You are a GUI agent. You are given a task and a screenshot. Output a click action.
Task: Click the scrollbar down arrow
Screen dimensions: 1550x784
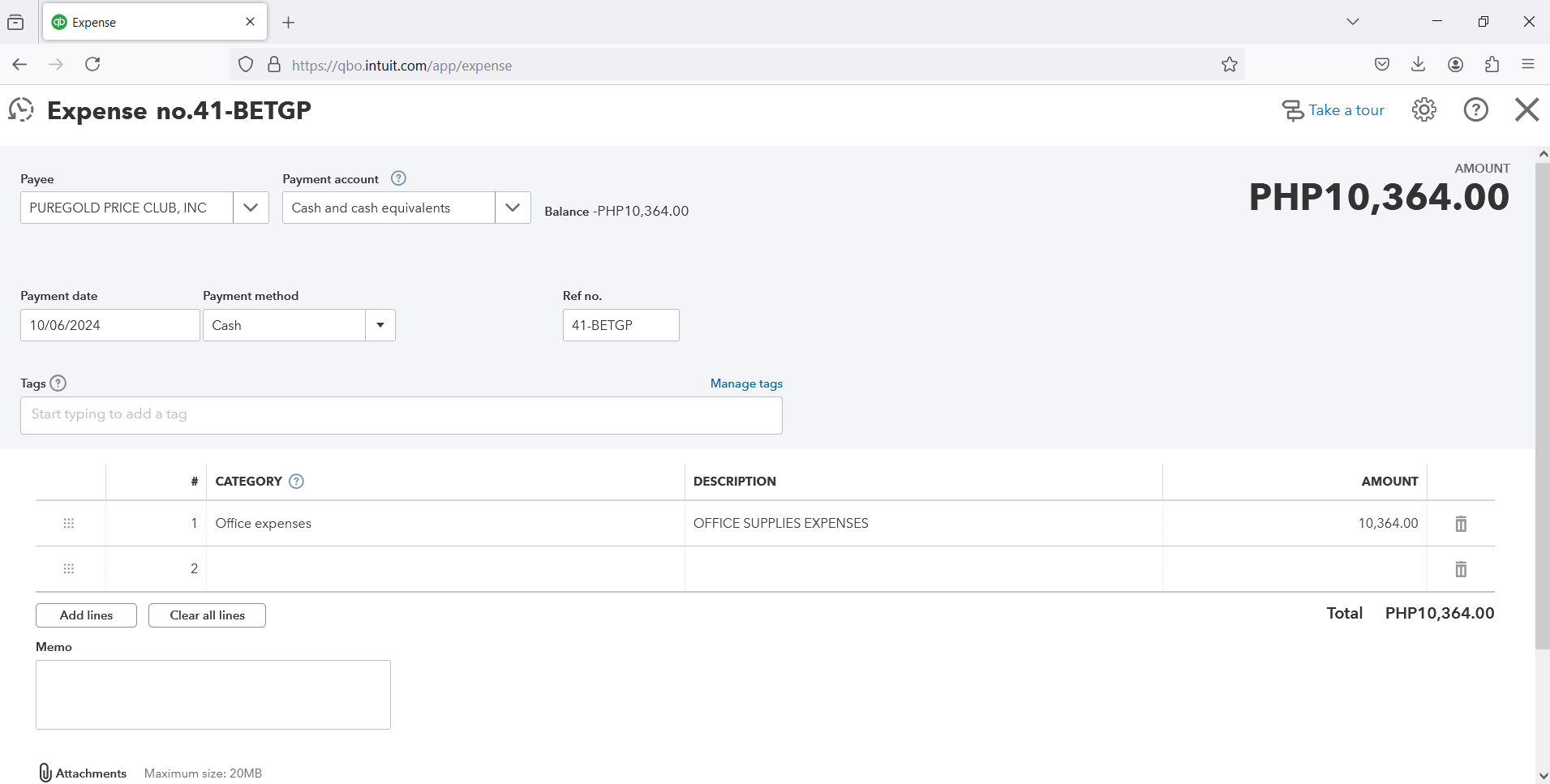click(x=1543, y=776)
